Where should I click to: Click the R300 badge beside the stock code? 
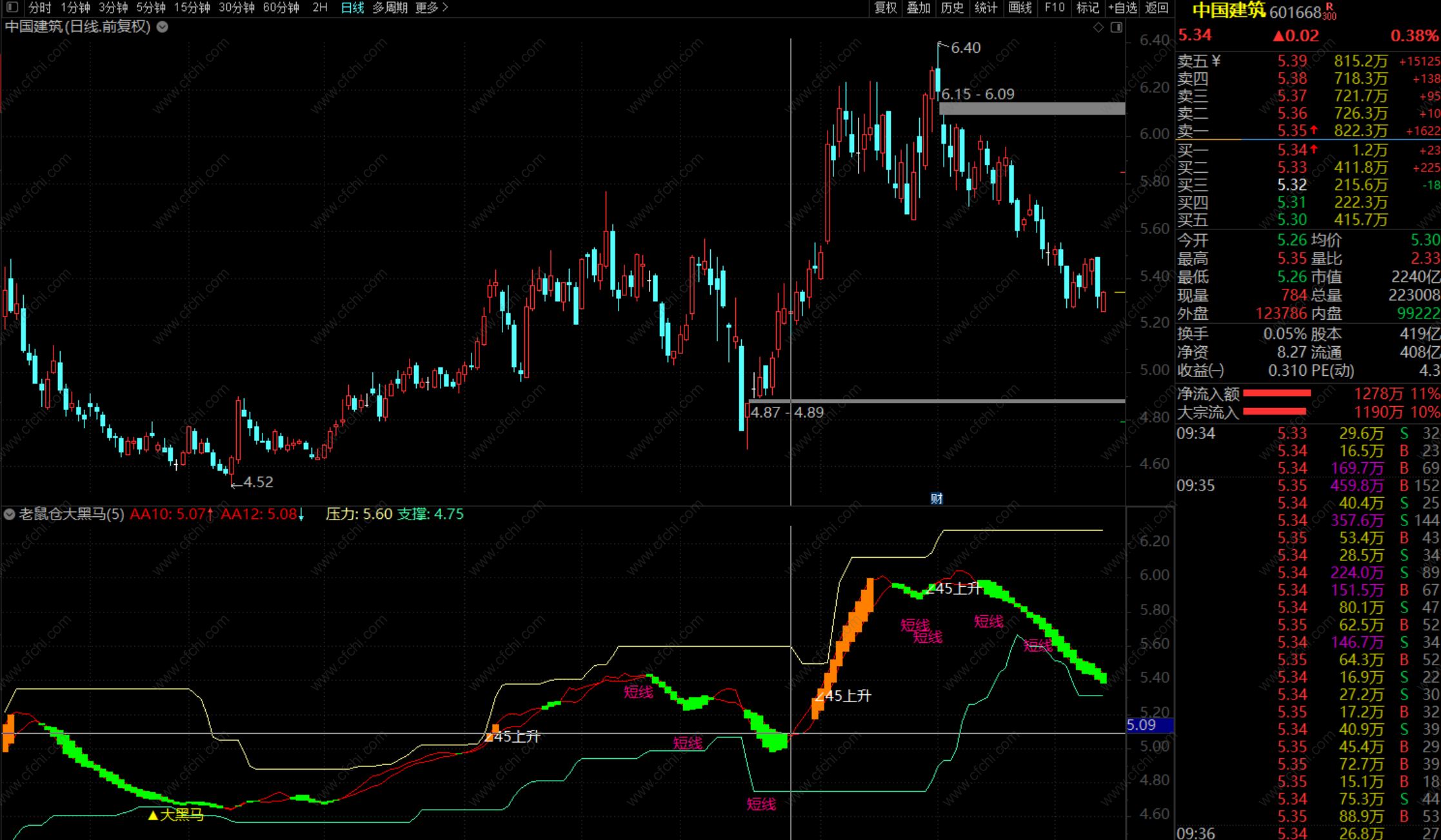tap(1329, 11)
